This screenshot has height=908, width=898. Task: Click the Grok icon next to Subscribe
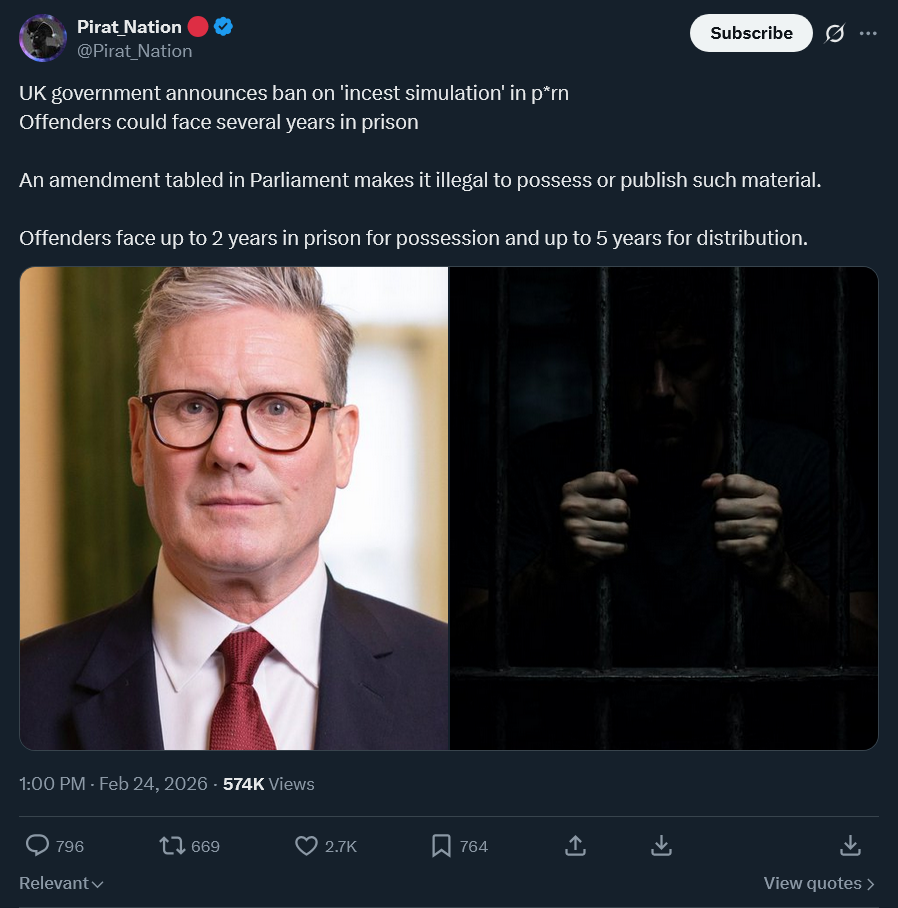[834, 34]
